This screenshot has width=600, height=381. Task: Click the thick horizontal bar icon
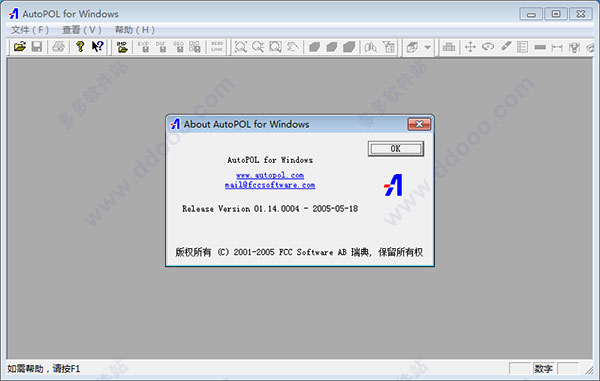tap(540, 47)
